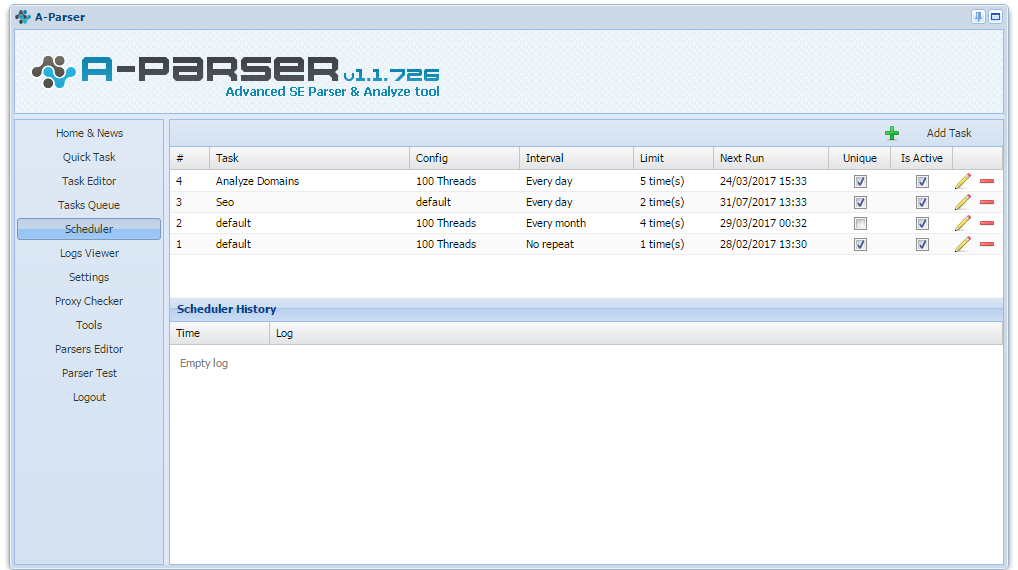Screen dimensions: 1018x570
Task: Uncheck Unique for the Analyze Domains task
Action: pyautogui.click(x=860, y=182)
